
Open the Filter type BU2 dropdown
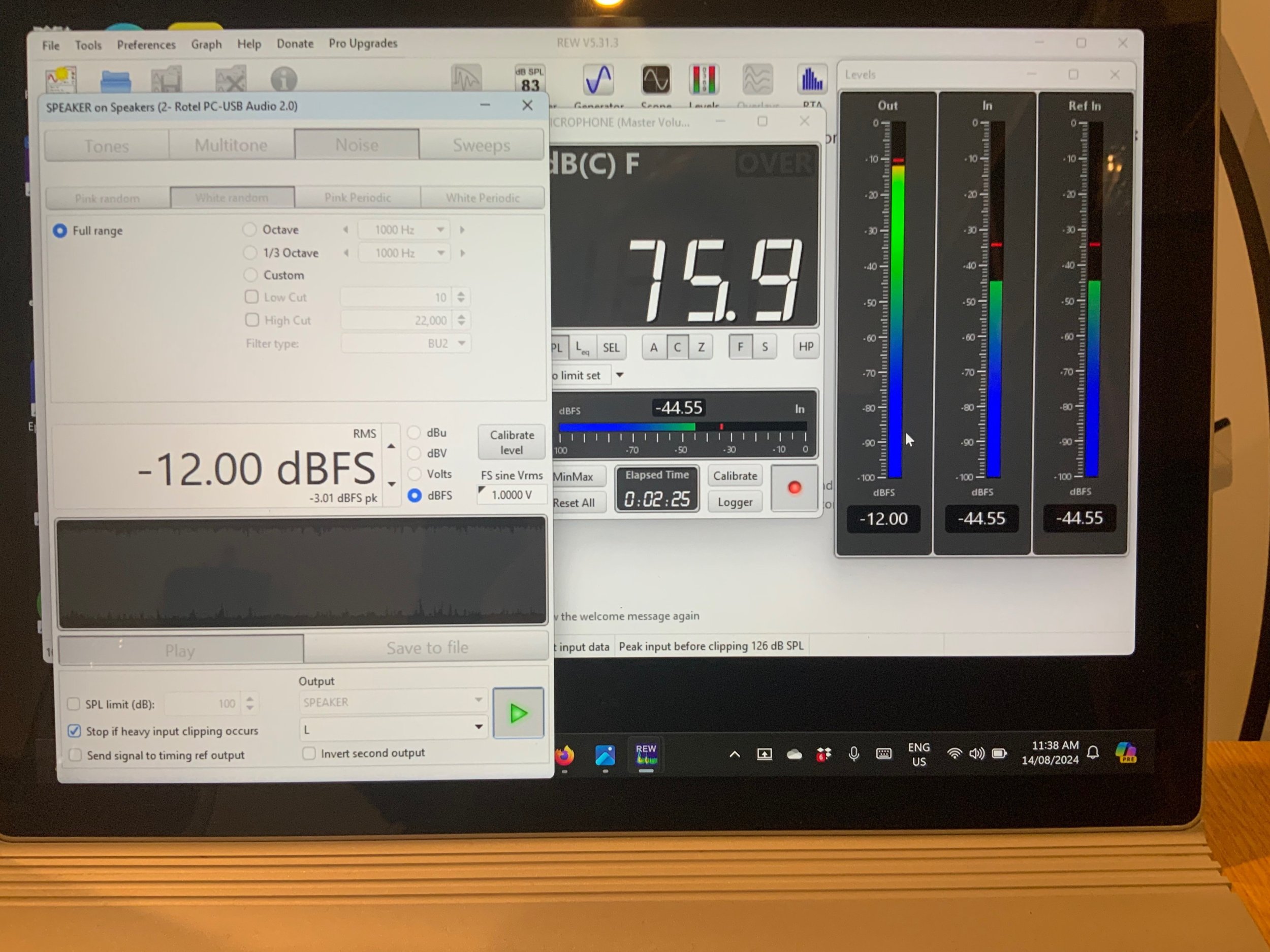tap(462, 343)
